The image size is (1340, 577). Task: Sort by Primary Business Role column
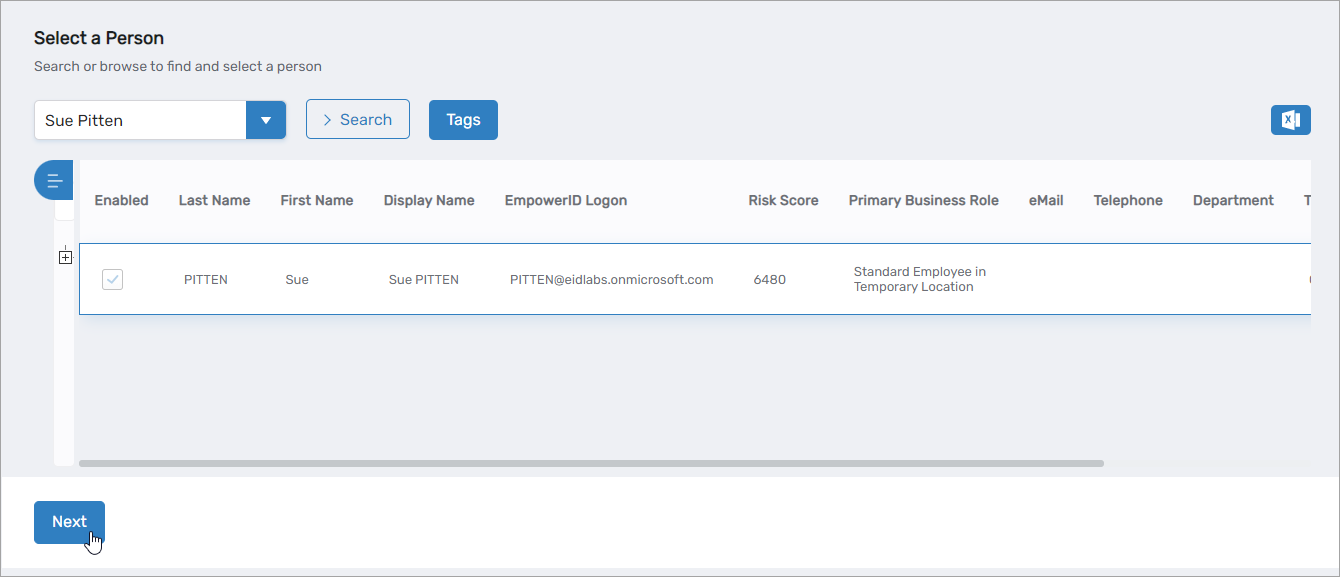pos(923,200)
